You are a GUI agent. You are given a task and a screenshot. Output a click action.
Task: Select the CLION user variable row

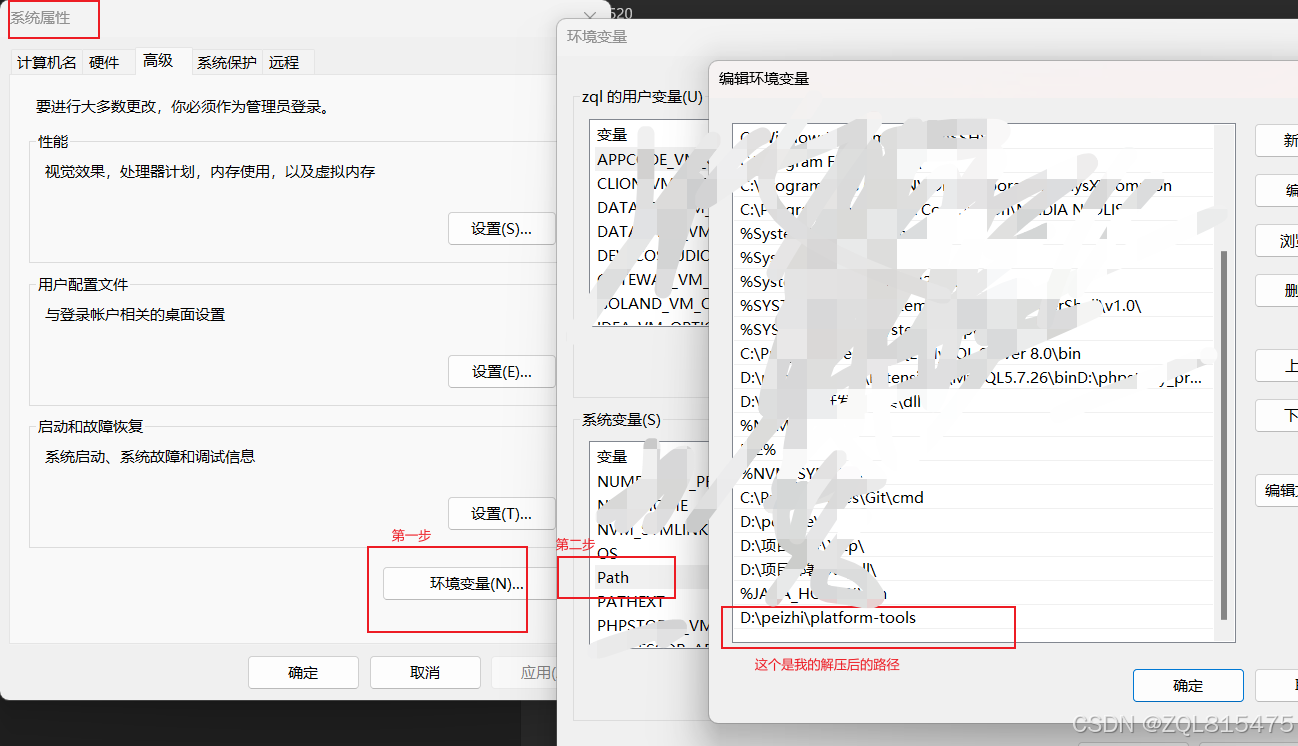tap(650, 184)
